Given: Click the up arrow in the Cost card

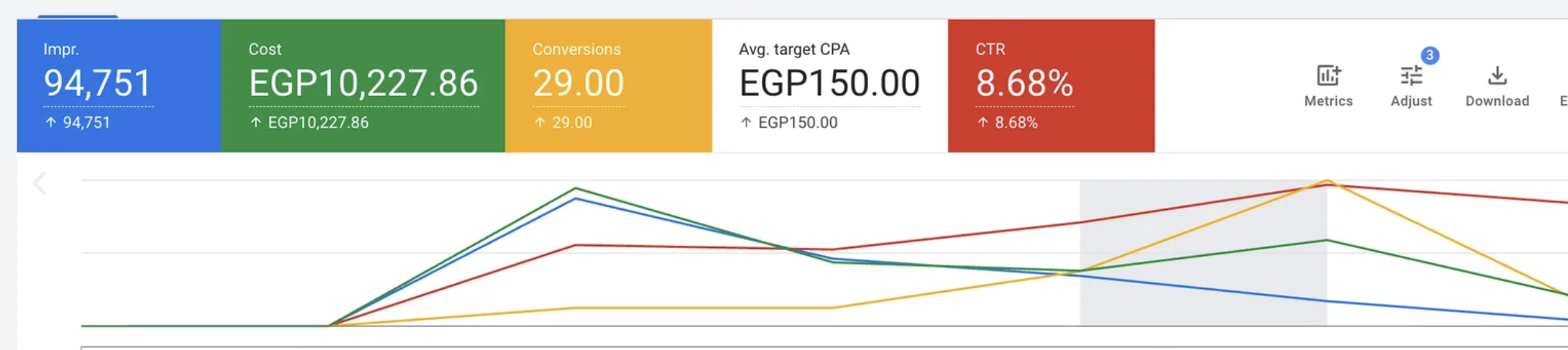Looking at the screenshot, I should pos(256,123).
